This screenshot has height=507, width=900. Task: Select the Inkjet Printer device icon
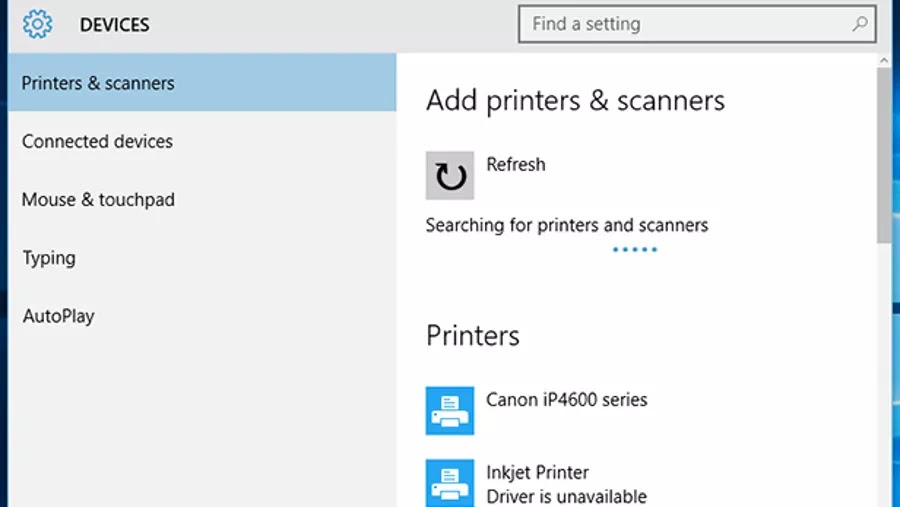point(449,483)
